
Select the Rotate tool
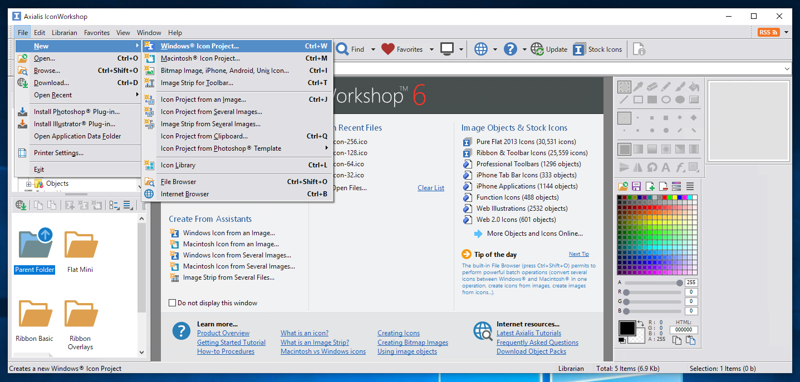652,167
